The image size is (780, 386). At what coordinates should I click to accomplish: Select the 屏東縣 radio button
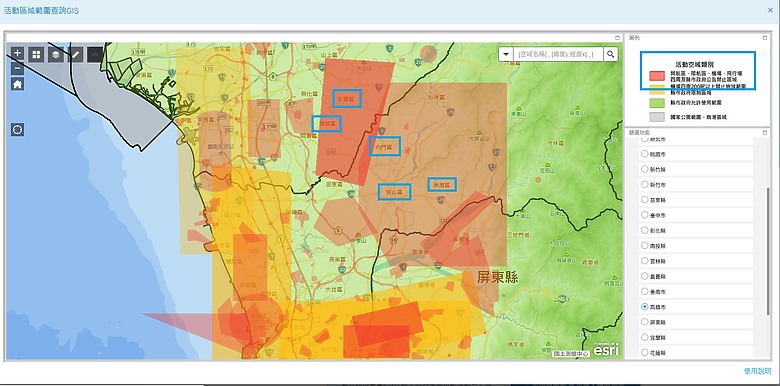pyautogui.click(x=644, y=322)
